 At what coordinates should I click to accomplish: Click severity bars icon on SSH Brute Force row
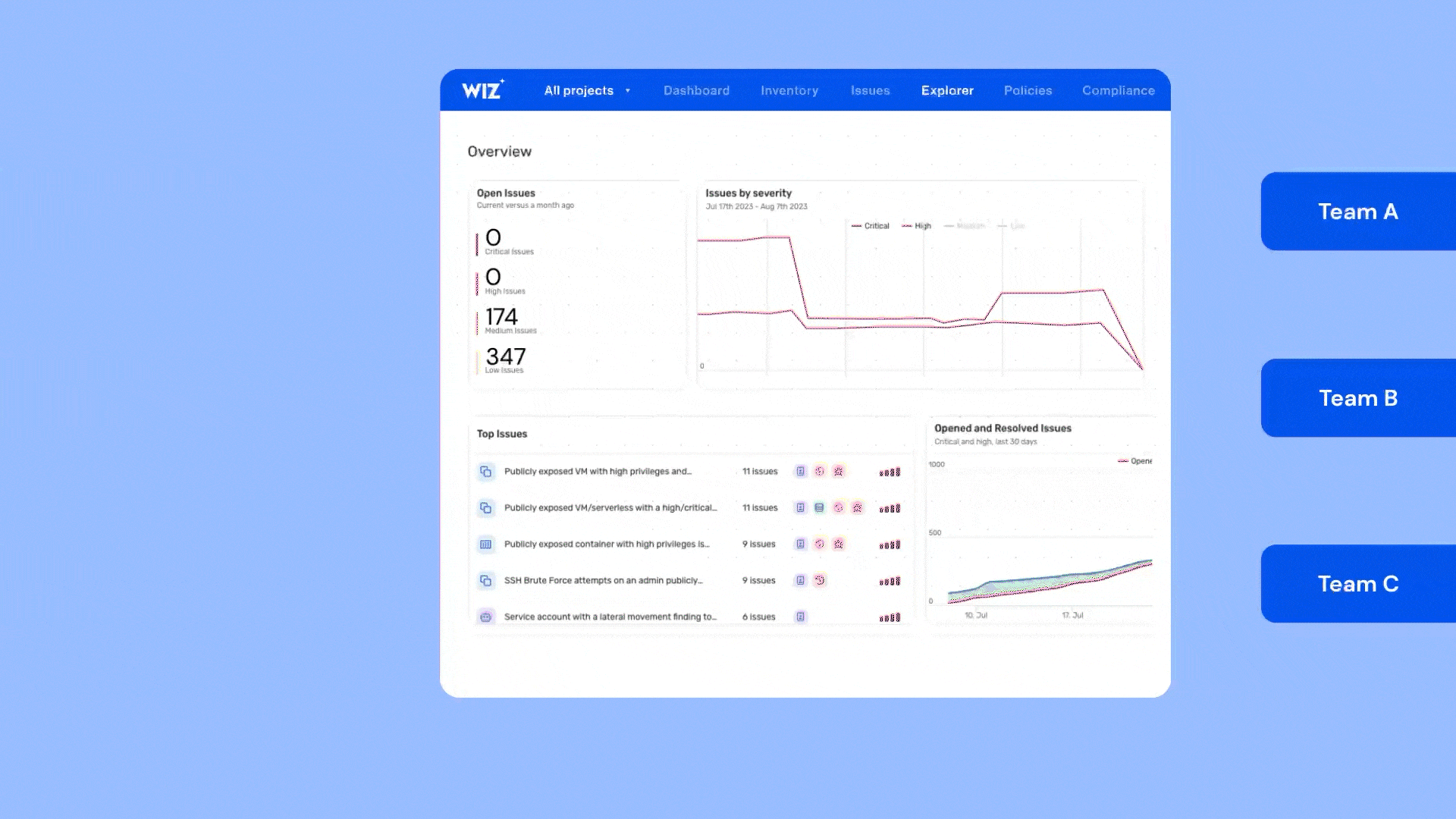(890, 582)
